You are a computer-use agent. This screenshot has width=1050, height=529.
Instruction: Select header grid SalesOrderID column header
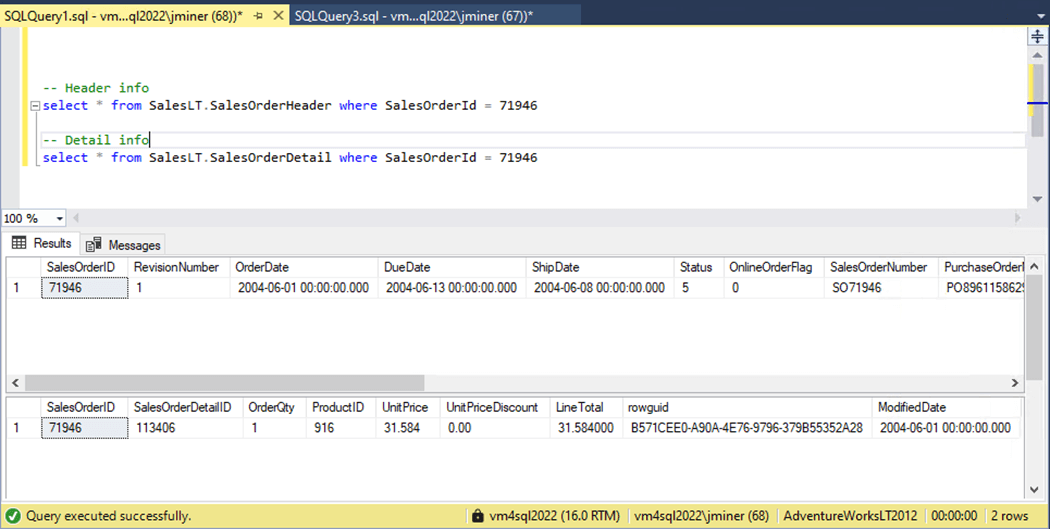tap(84, 267)
